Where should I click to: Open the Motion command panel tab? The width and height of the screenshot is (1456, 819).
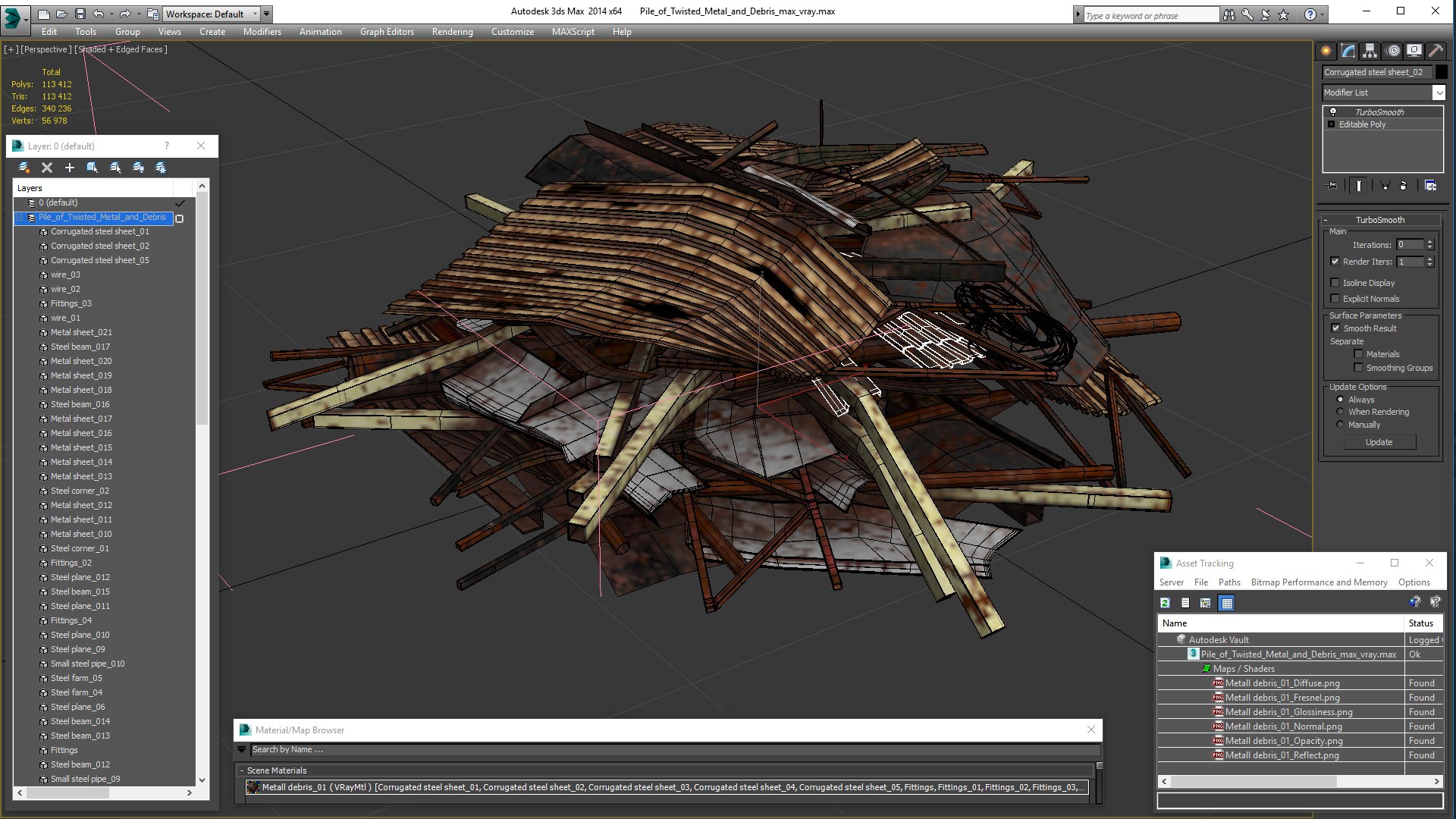[1392, 51]
